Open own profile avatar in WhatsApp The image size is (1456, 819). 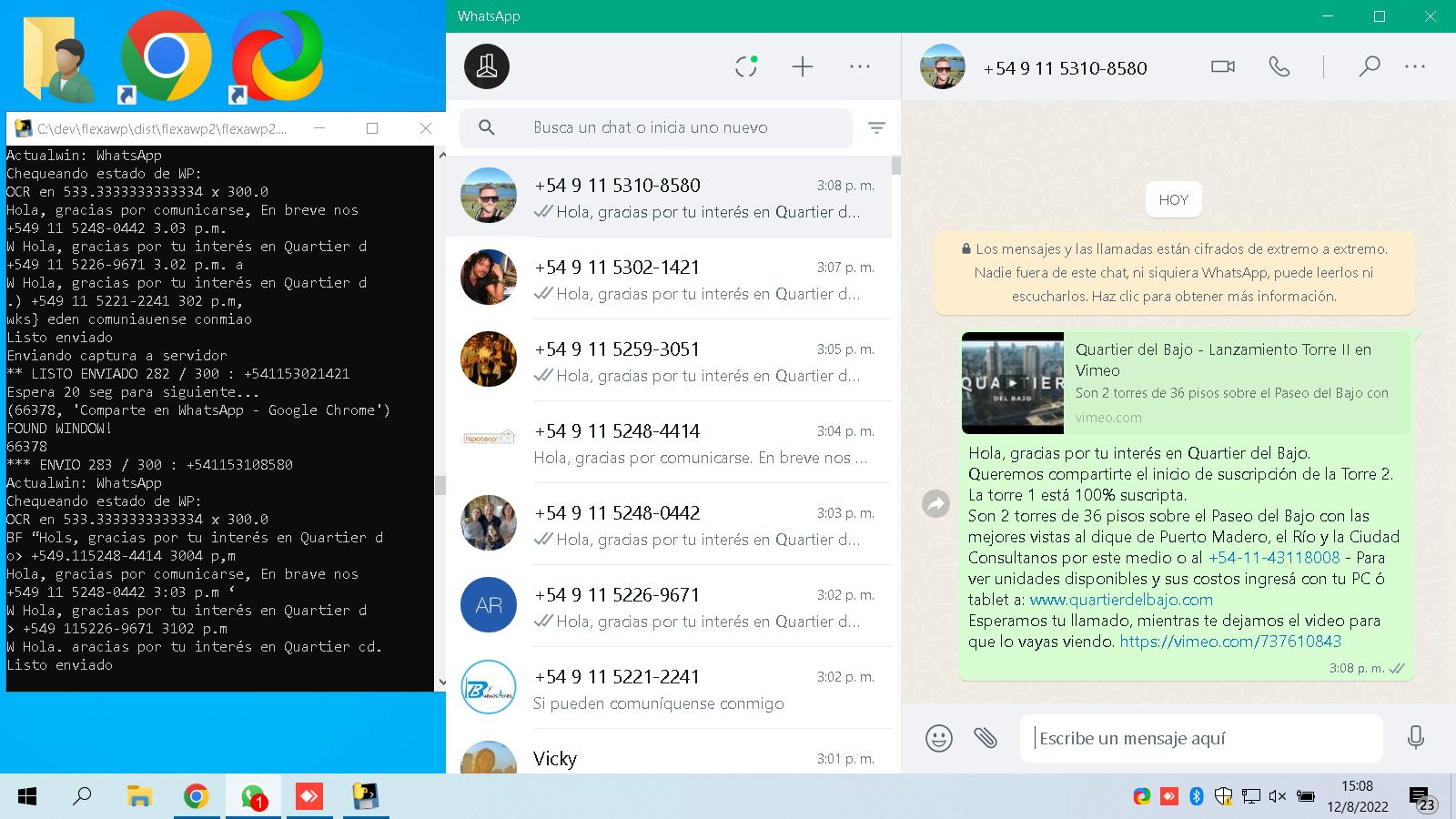click(x=487, y=66)
